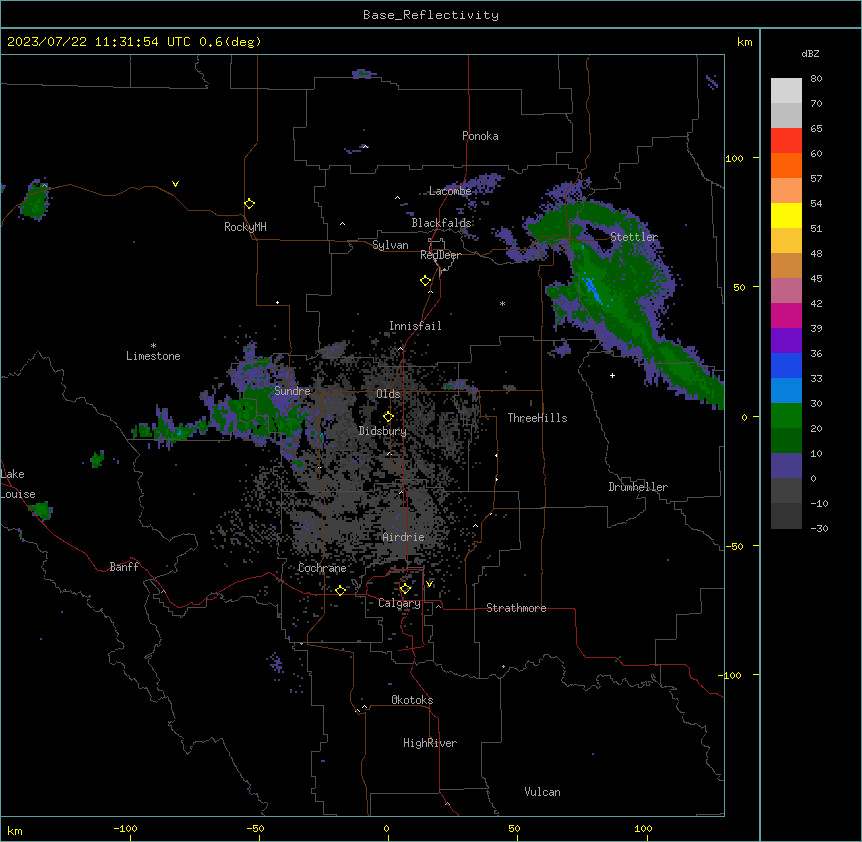Image resolution: width=862 pixels, height=842 pixels.
Task: Click the Innisfail label
Action: click(415, 326)
